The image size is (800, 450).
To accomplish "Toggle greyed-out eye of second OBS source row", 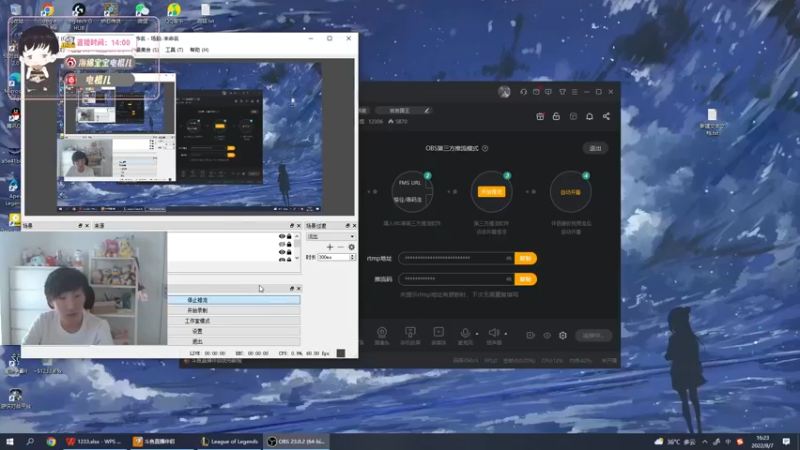I will click(282, 244).
